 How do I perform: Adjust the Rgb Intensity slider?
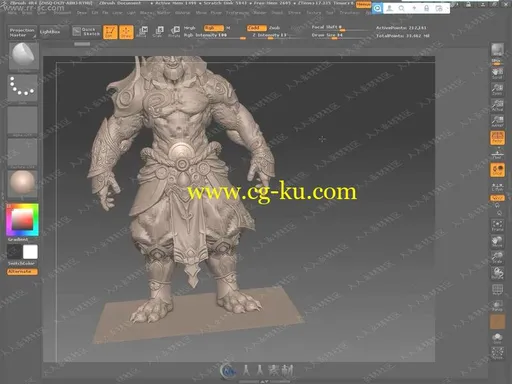[215, 35]
